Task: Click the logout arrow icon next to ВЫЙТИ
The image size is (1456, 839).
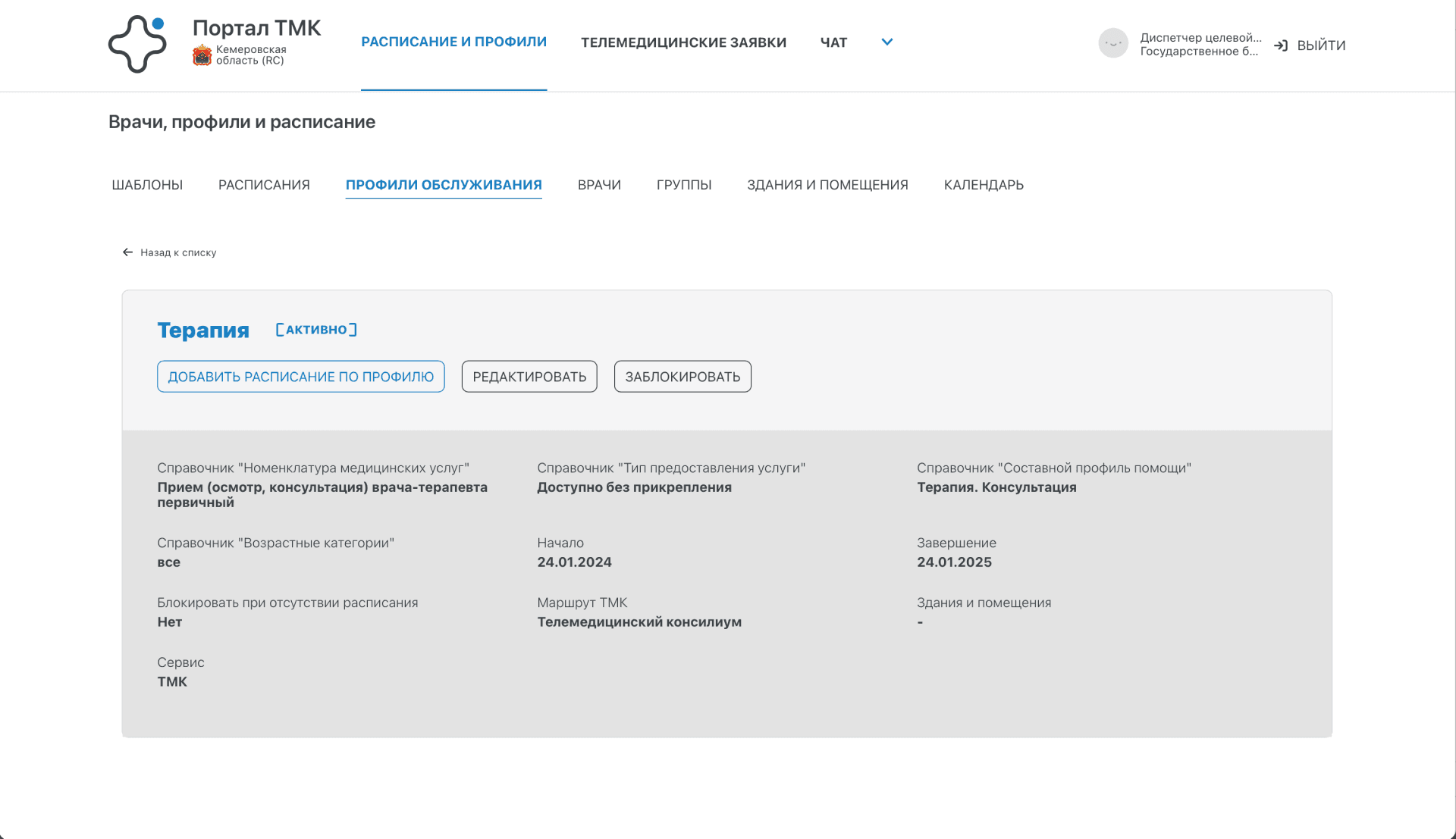Action: (1281, 45)
